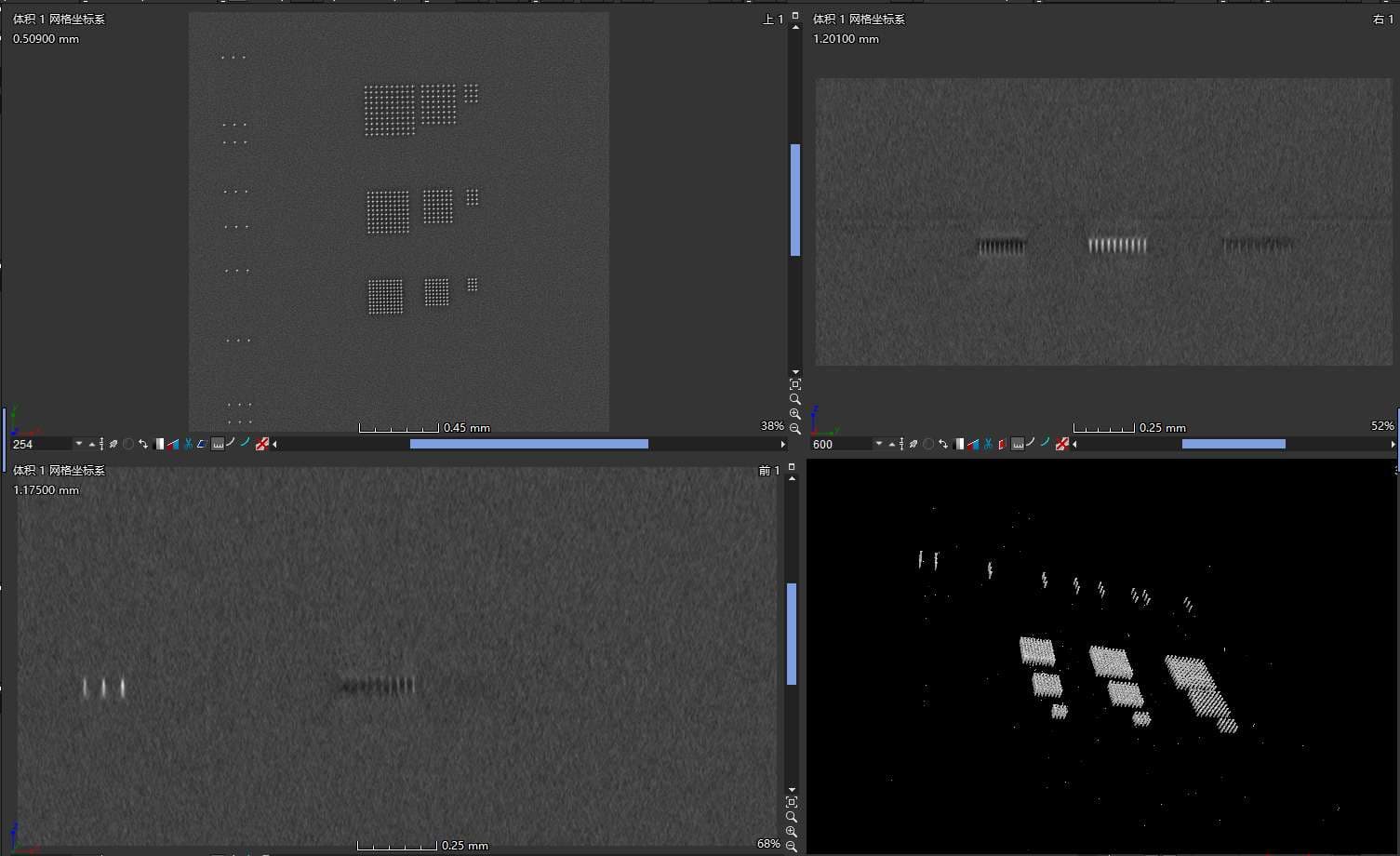Click the red-blue wedge icon in top view

click(x=173, y=444)
